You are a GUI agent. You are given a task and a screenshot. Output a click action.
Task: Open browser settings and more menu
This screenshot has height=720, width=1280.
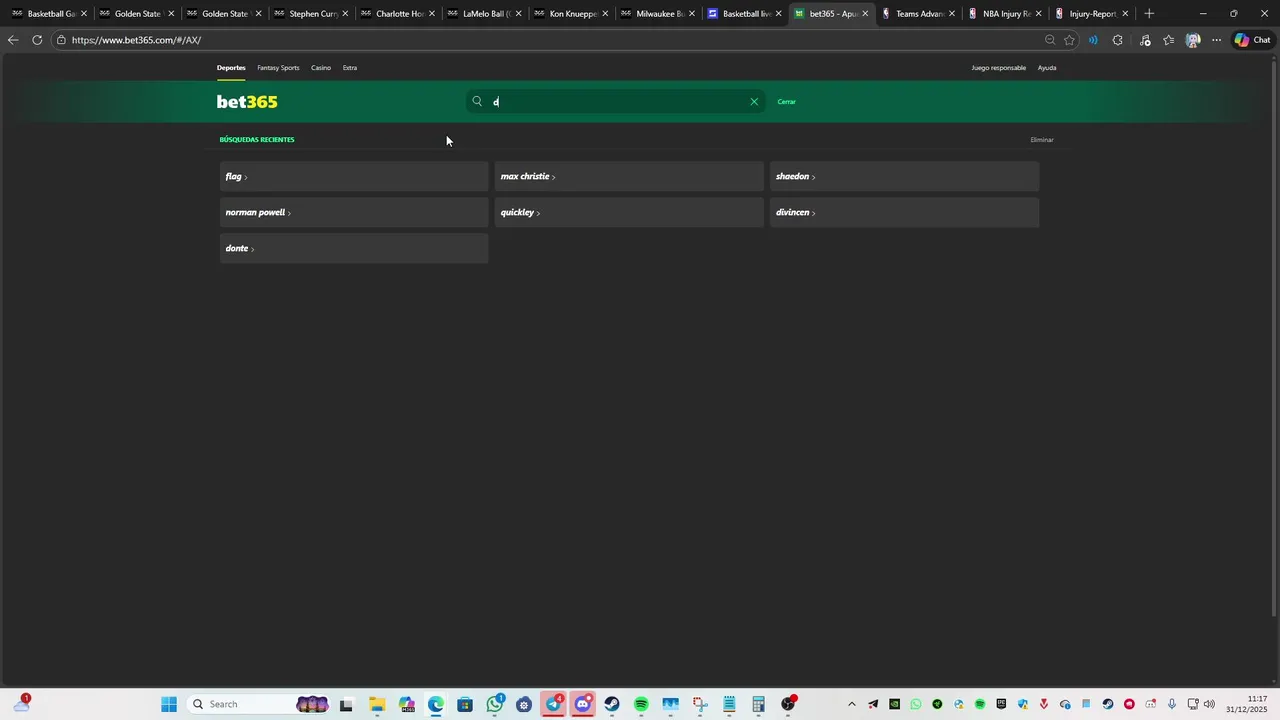[1216, 40]
